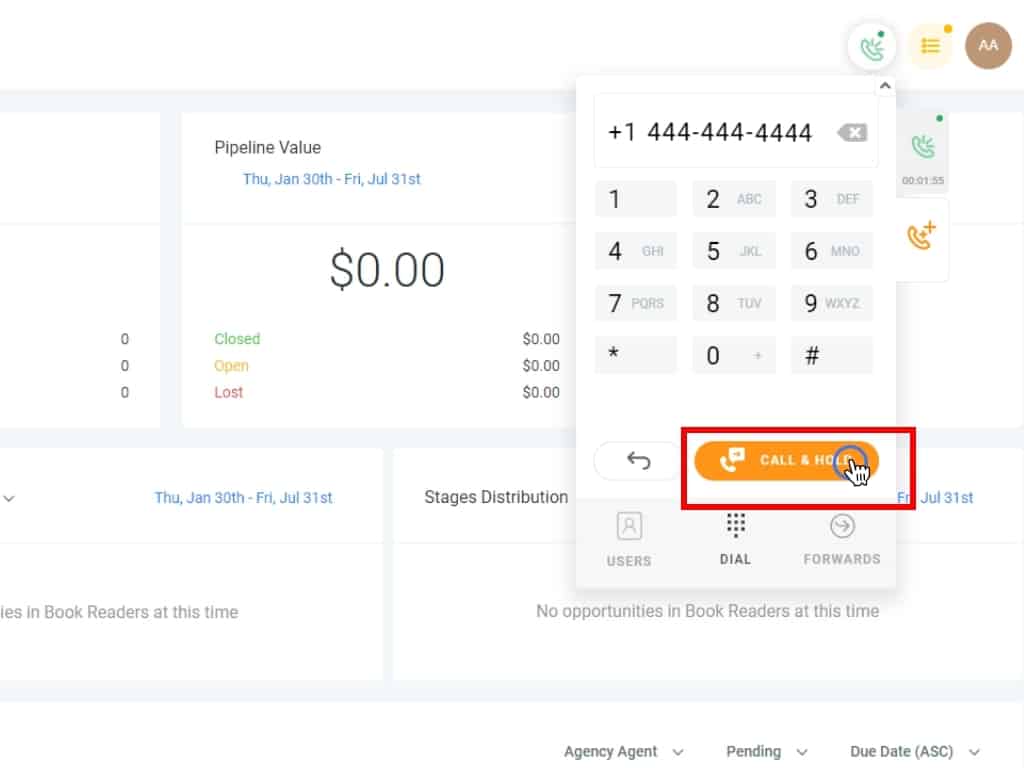
Task: Click the phone number input field
Action: click(x=712, y=132)
